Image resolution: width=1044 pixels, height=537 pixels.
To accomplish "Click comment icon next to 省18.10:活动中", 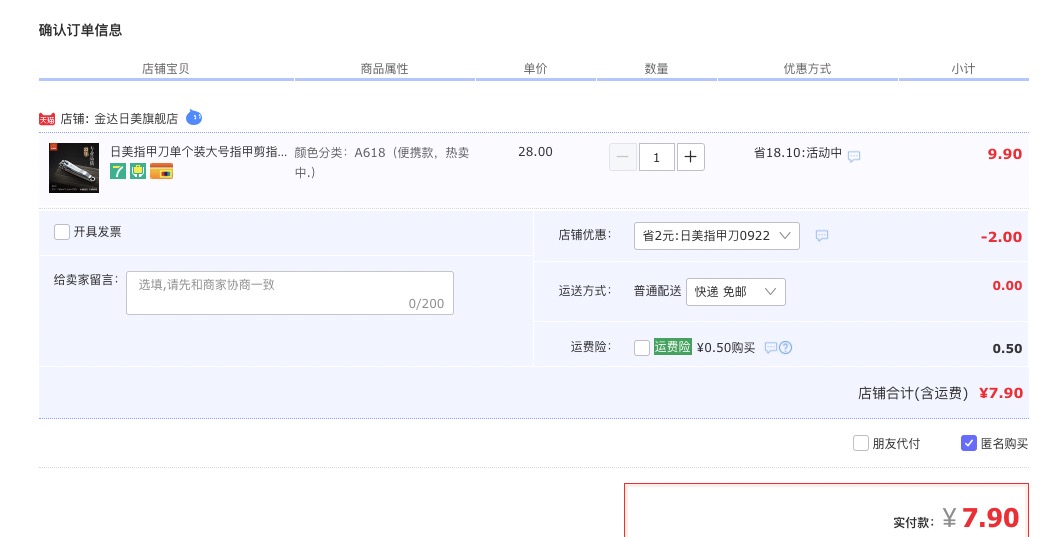I will click(x=854, y=156).
